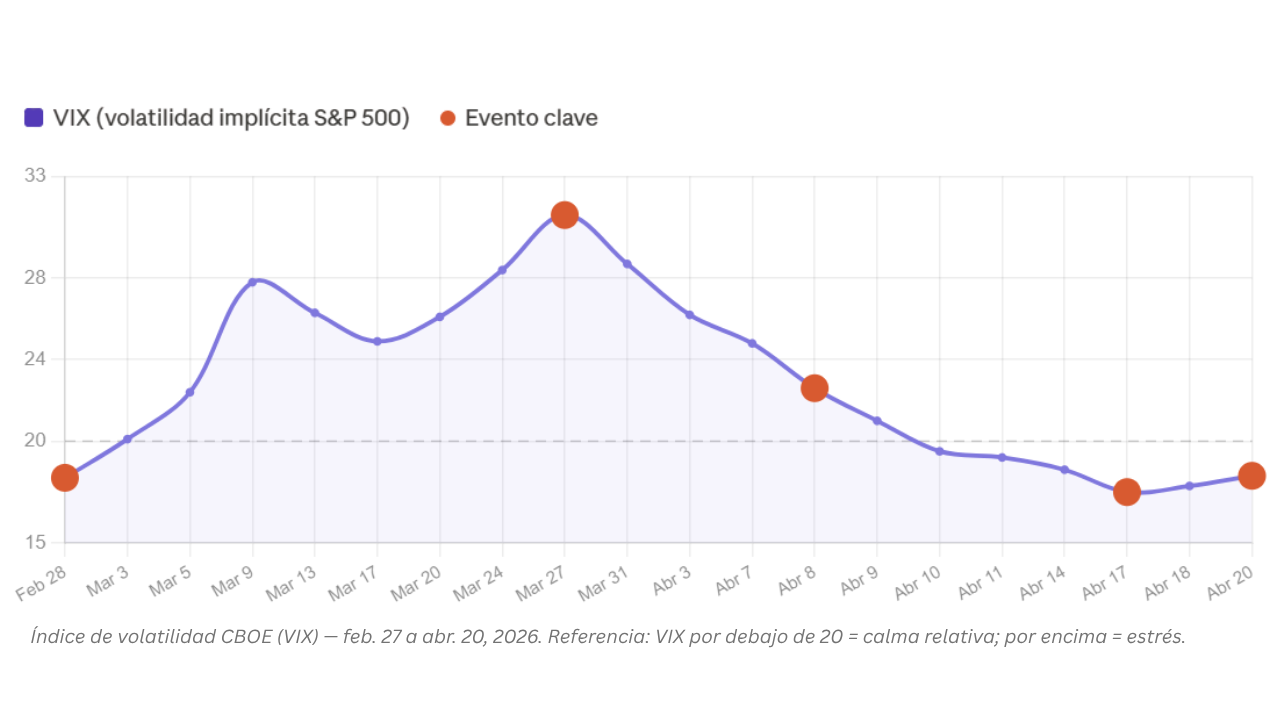Click the VIX data point on Mar 9
The image size is (1280, 720).
[x=252, y=282]
